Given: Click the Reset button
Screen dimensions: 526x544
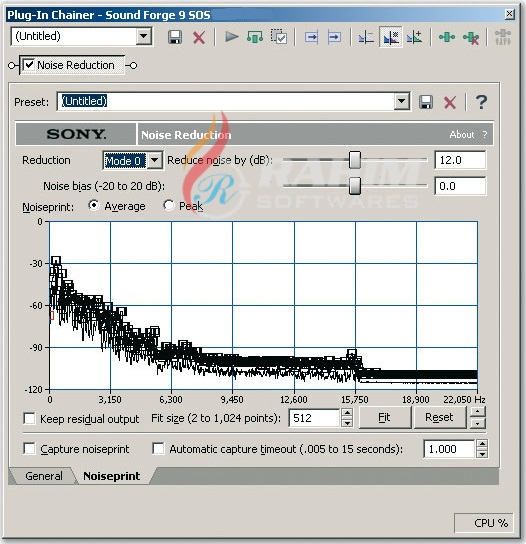Looking at the screenshot, I should coord(439,417).
